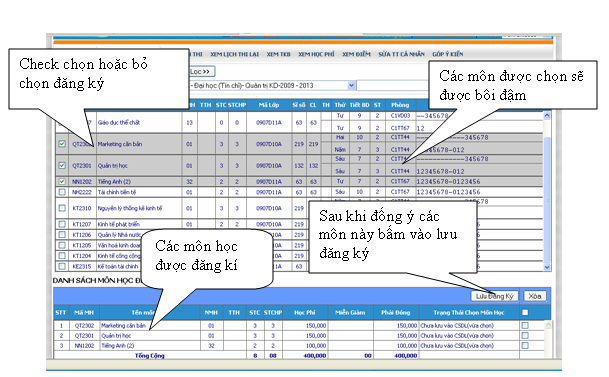Screen dimensions: 609x377
Task: Check the KE2315 Kế toán tài chính checkbox
Action: pos(62,266)
